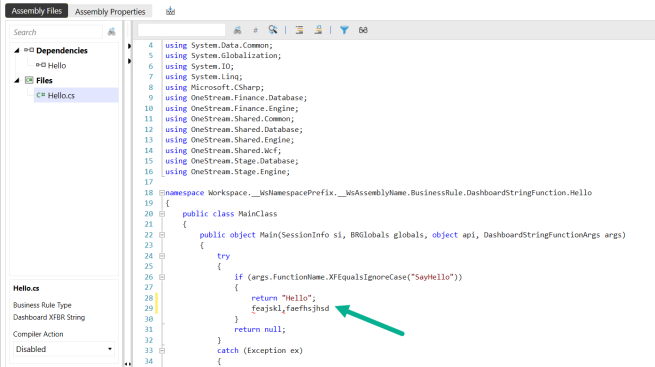Viewport: 655px width, 367px height.
Task: Click the compile assembly icon beside the tabs
Action: (x=170, y=11)
